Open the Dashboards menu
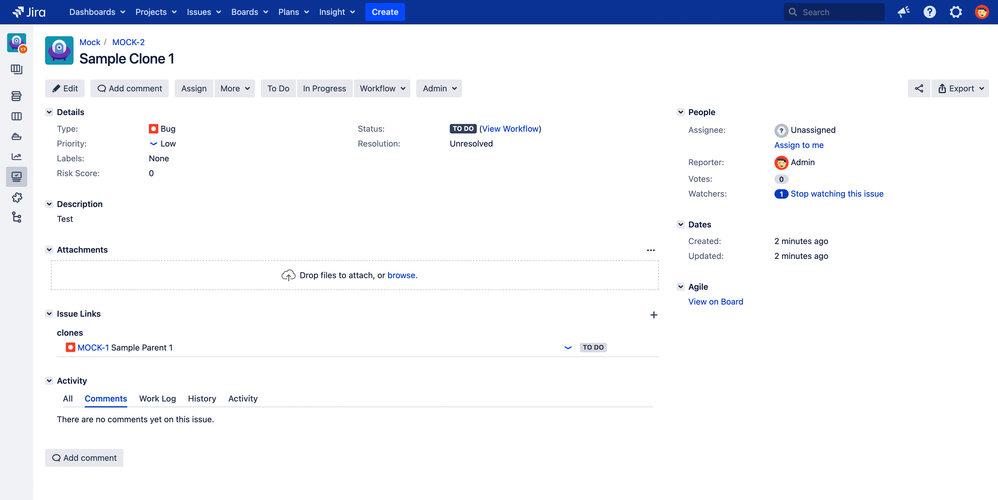The image size is (998, 500). click(x=97, y=12)
